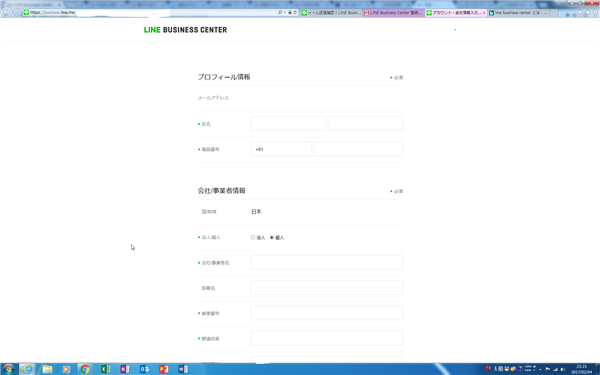Click the 部署名 department input field
Image resolution: width=600 pixels, height=375 pixels.
(x=327, y=288)
